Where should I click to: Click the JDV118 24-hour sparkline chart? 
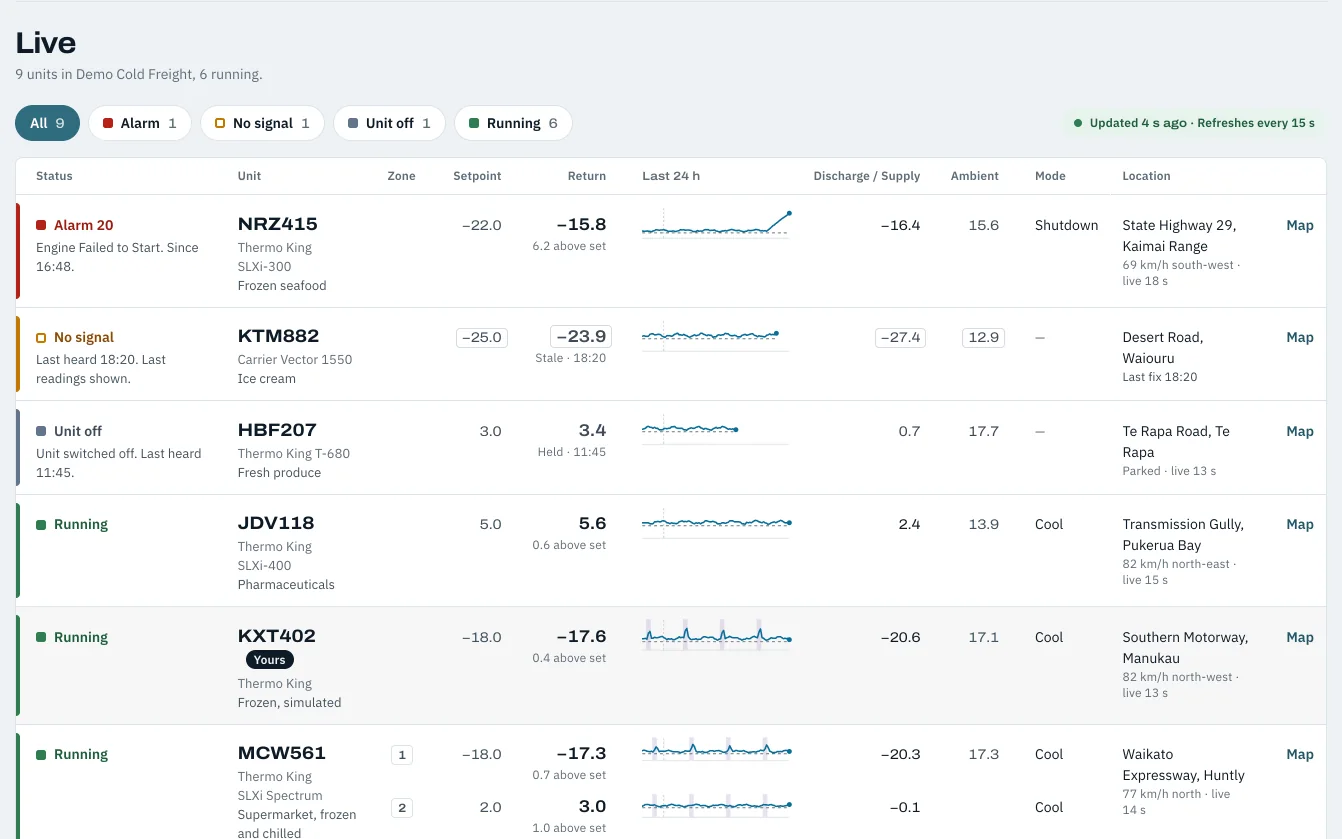pos(715,523)
